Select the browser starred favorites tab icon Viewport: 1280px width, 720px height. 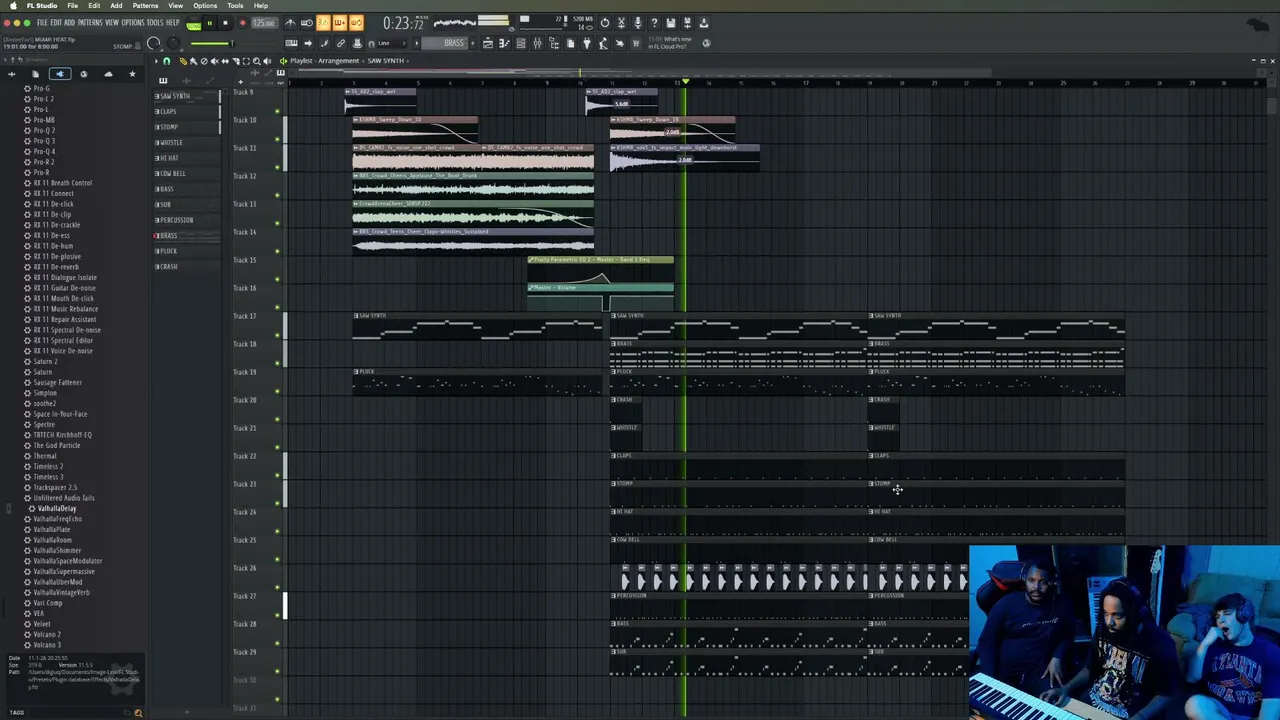tap(132, 74)
